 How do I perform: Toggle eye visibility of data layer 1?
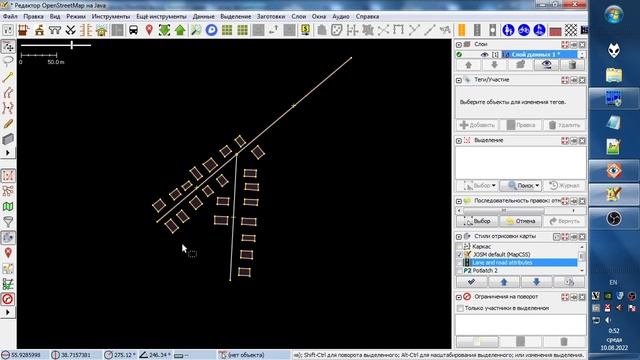484,54
